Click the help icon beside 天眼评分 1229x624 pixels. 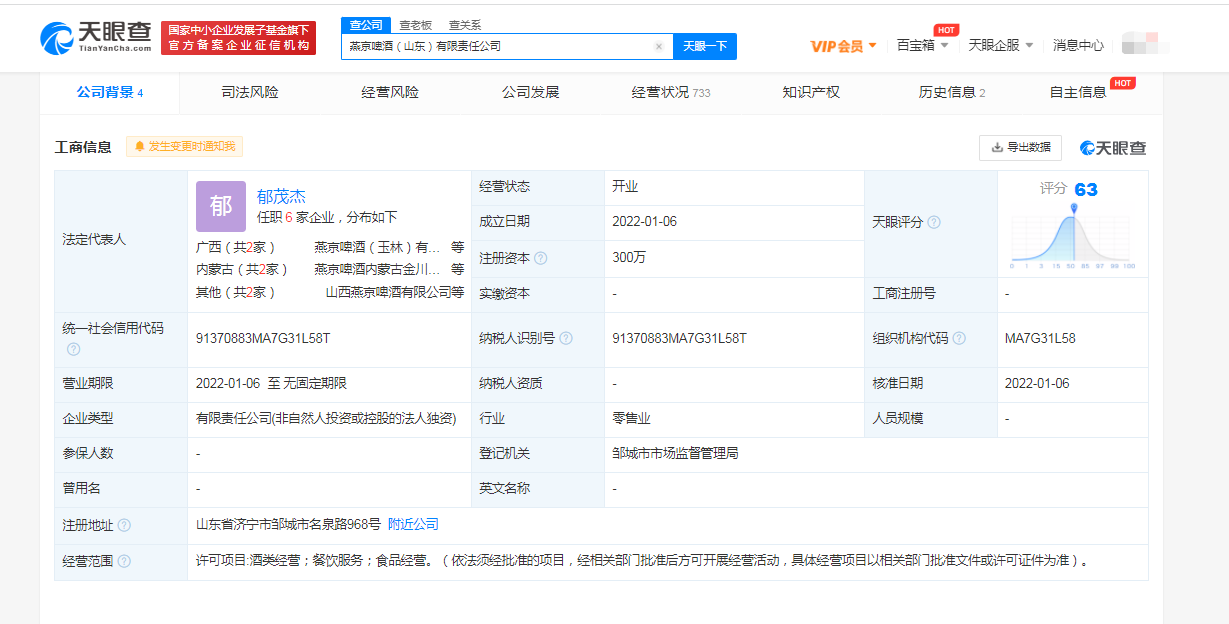[x=934, y=222]
